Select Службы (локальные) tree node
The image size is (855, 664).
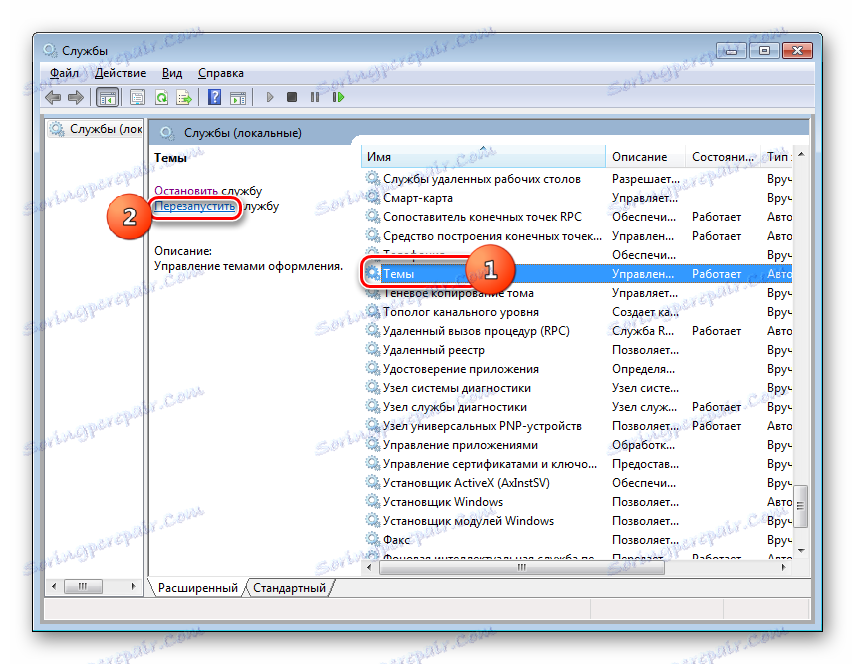coord(96,129)
